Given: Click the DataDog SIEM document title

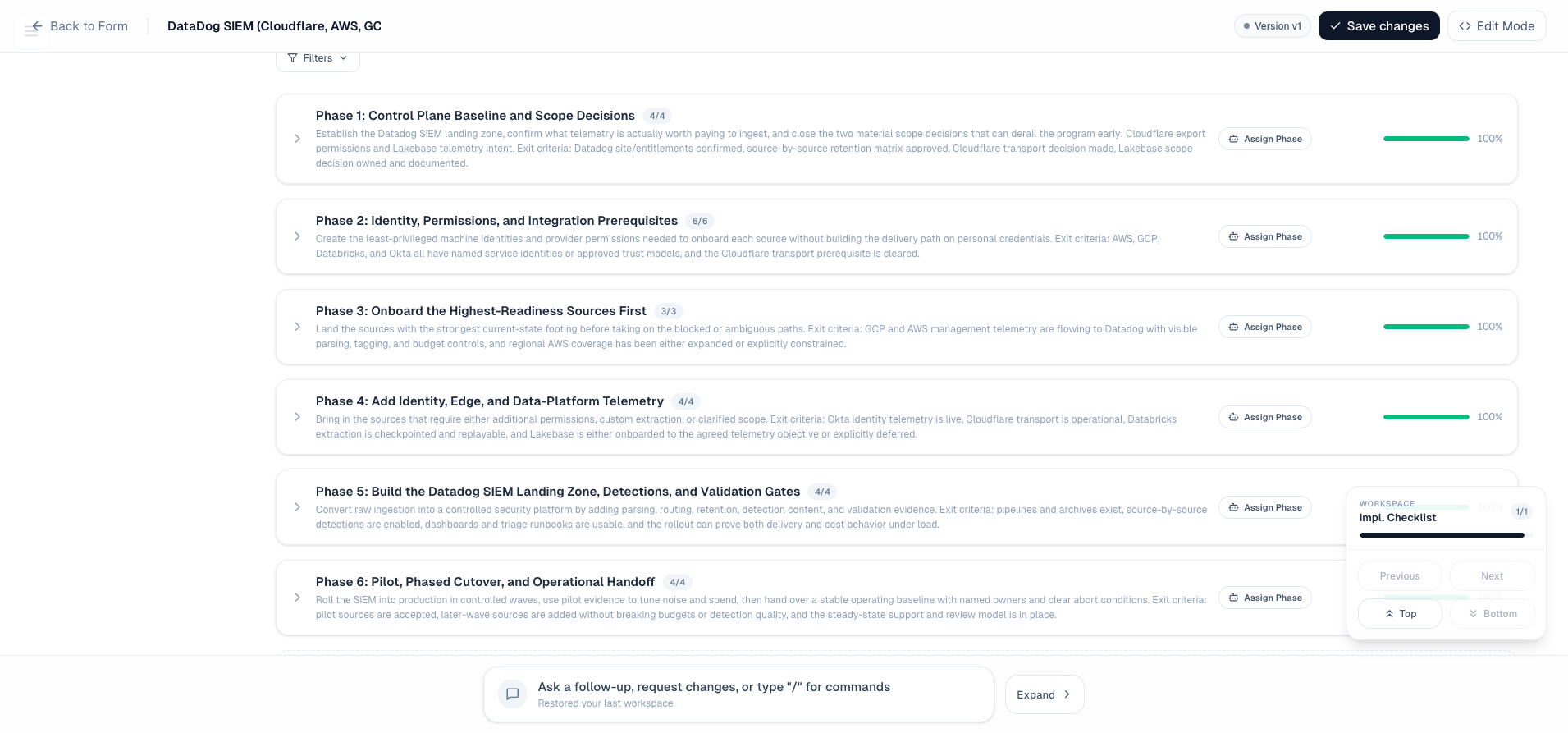Looking at the screenshot, I should point(274,26).
